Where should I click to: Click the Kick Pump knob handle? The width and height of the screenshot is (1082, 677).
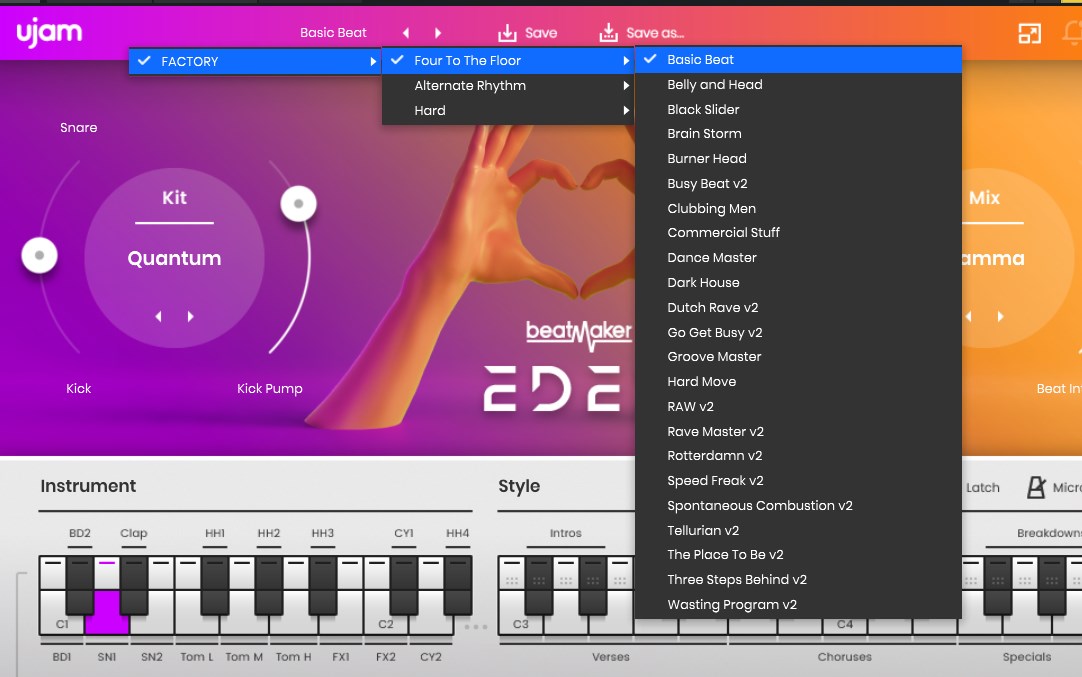point(298,204)
